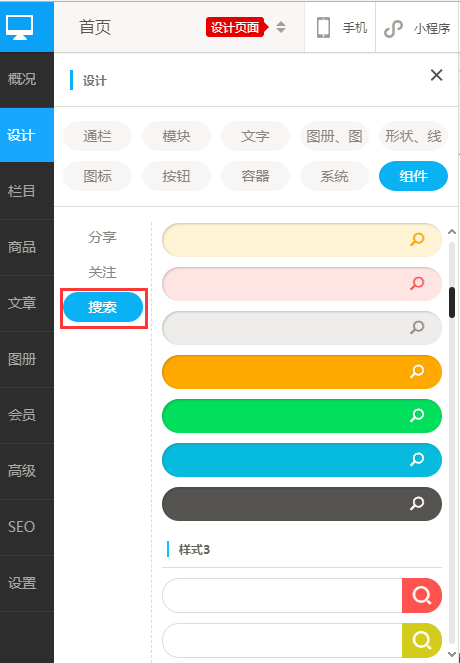Select the 通栏 category pill
460x663 pixels.
[98, 136]
